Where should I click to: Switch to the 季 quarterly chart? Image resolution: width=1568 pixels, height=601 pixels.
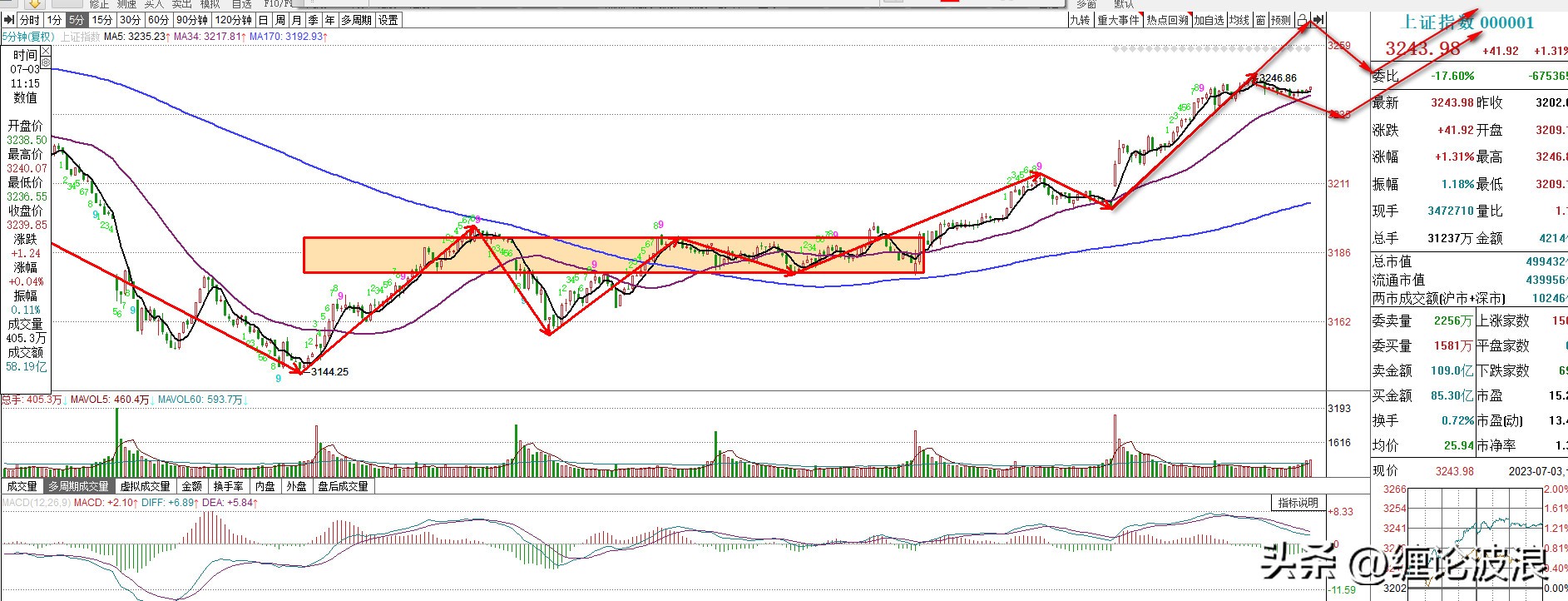(x=314, y=20)
